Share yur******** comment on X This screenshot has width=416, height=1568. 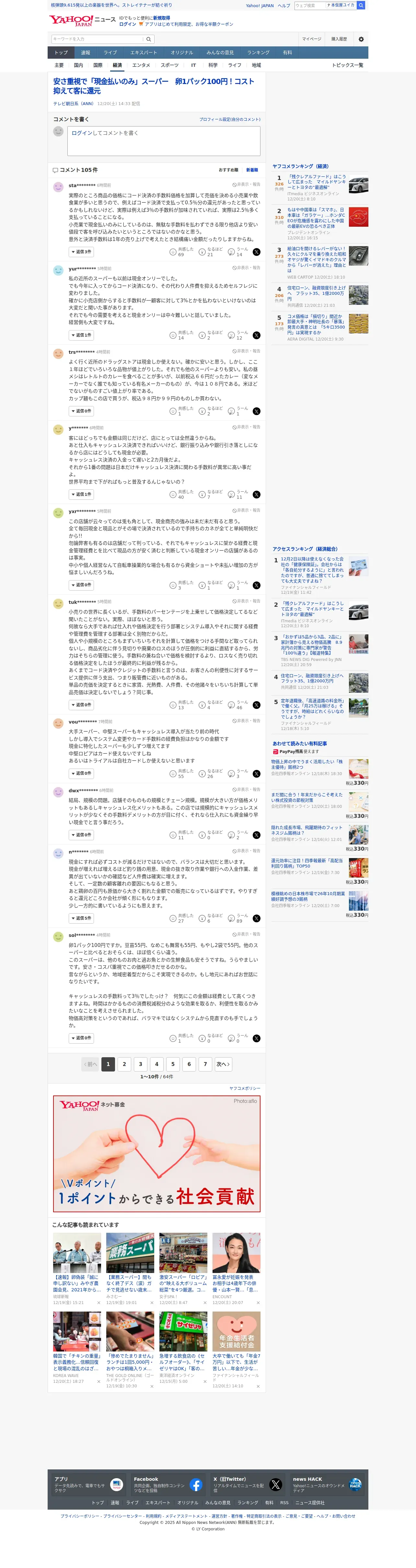[256, 335]
